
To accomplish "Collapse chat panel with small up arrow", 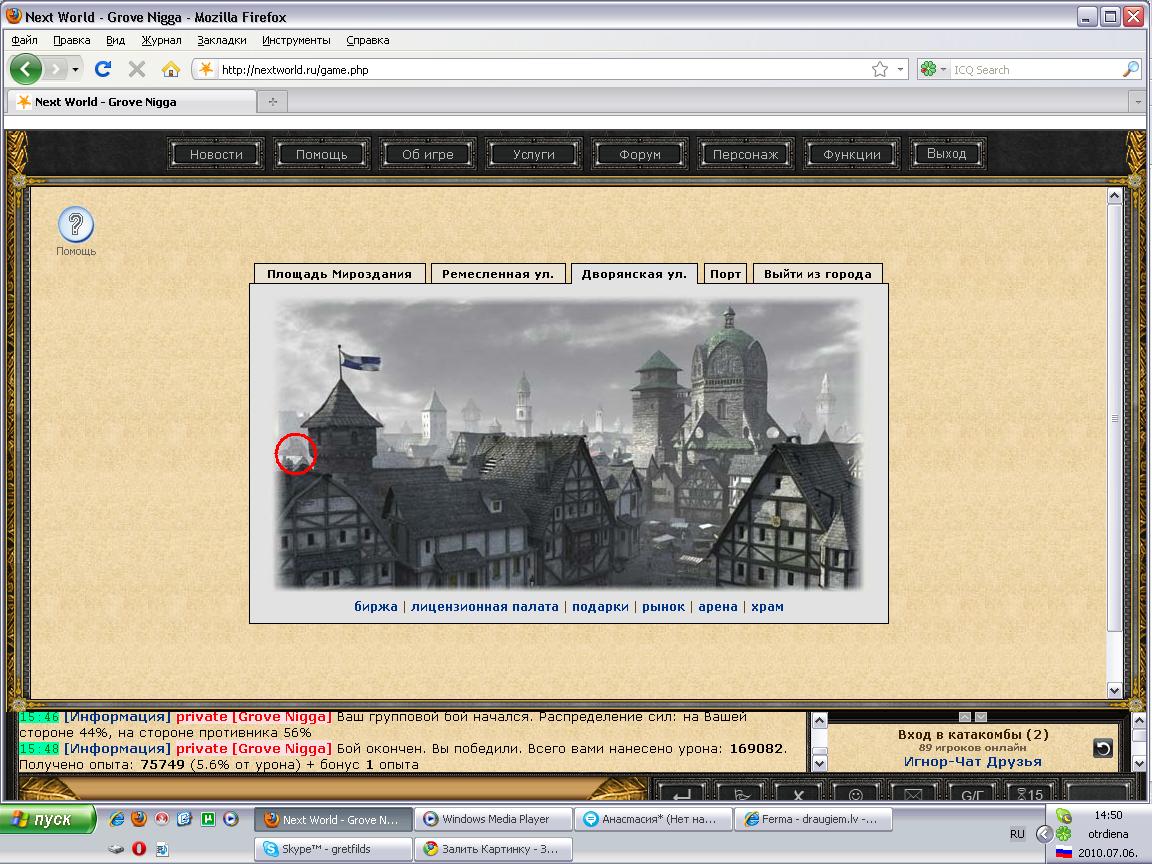I will (x=965, y=716).
